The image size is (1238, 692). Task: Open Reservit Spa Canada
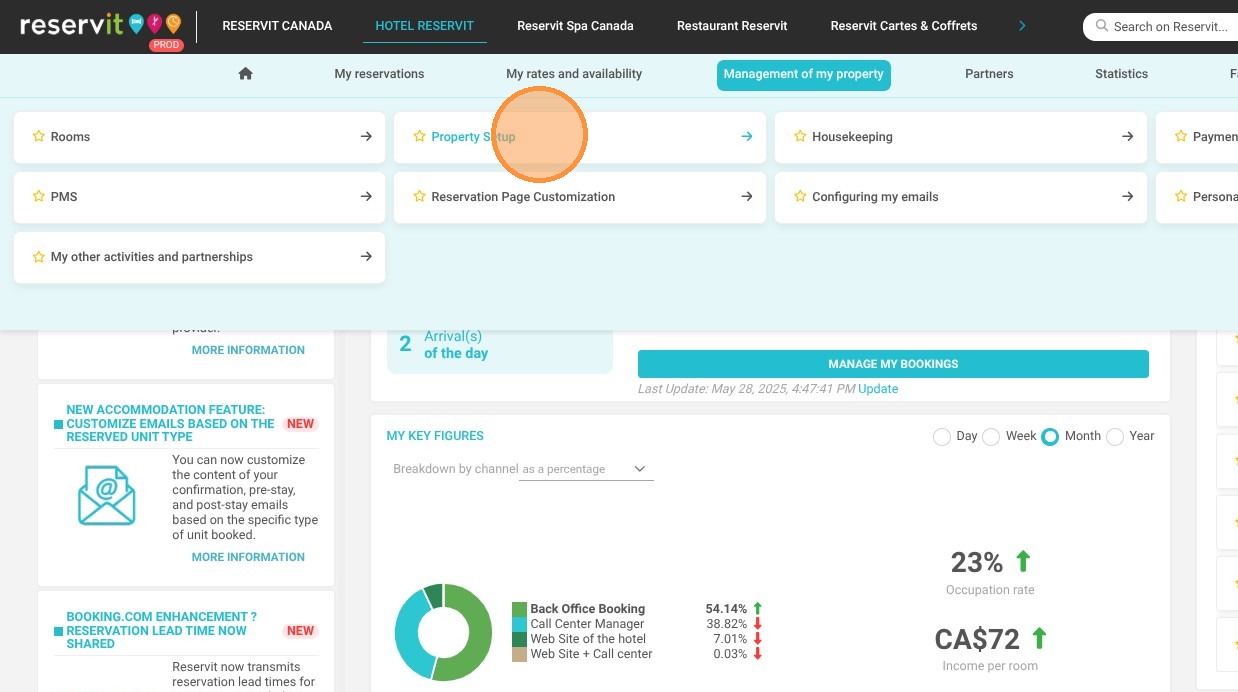tap(575, 26)
